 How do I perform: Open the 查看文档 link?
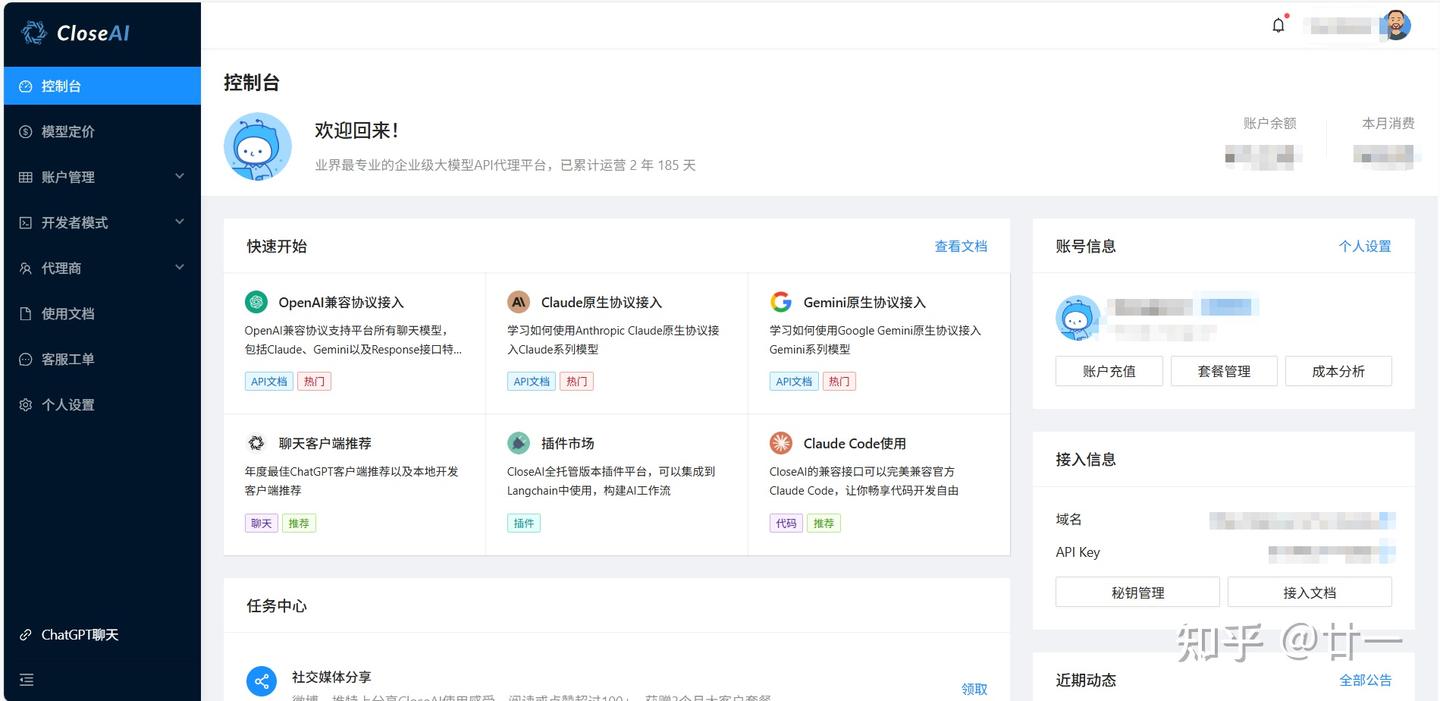(x=961, y=245)
